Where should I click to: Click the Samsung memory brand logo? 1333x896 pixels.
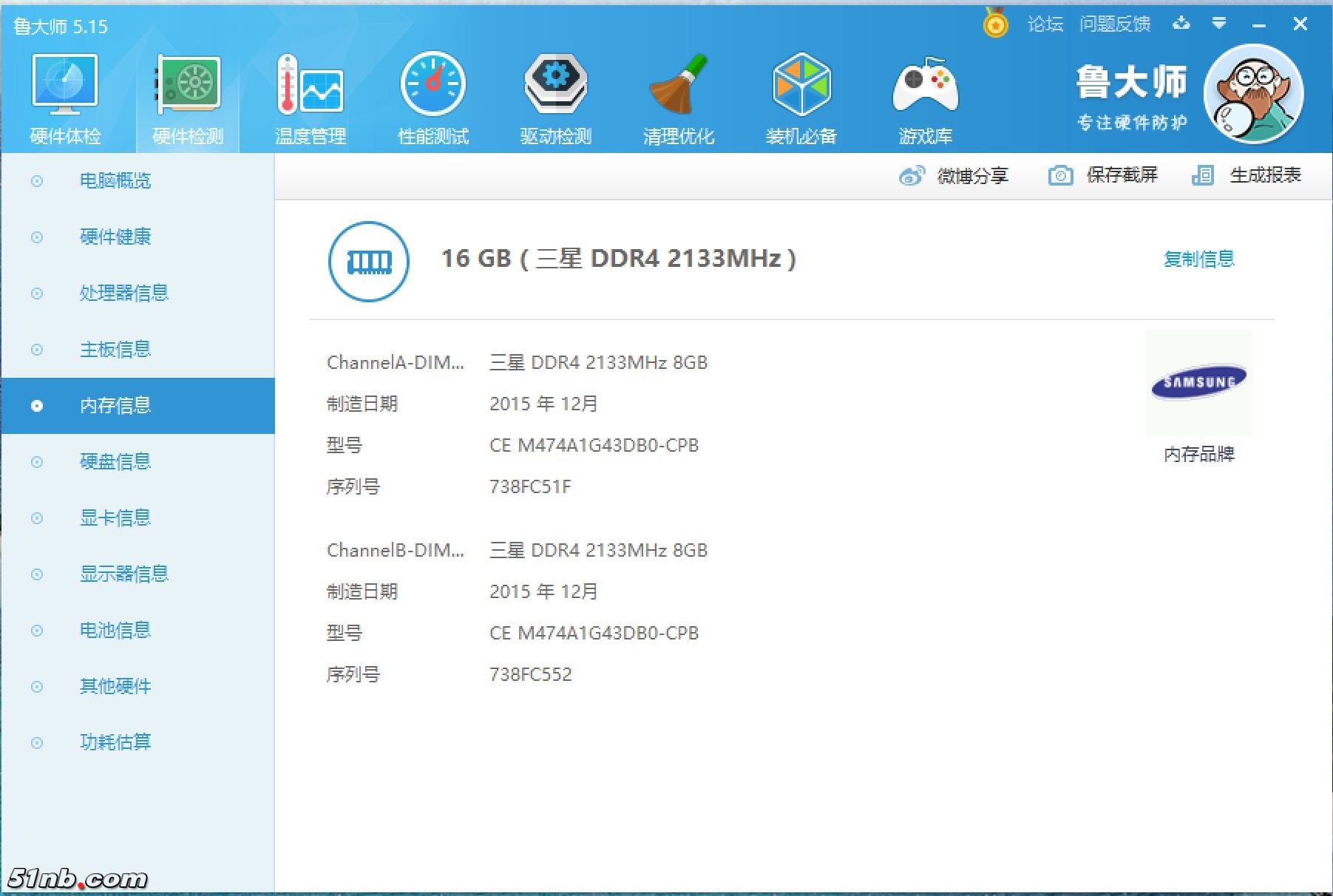pos(1198,382)
